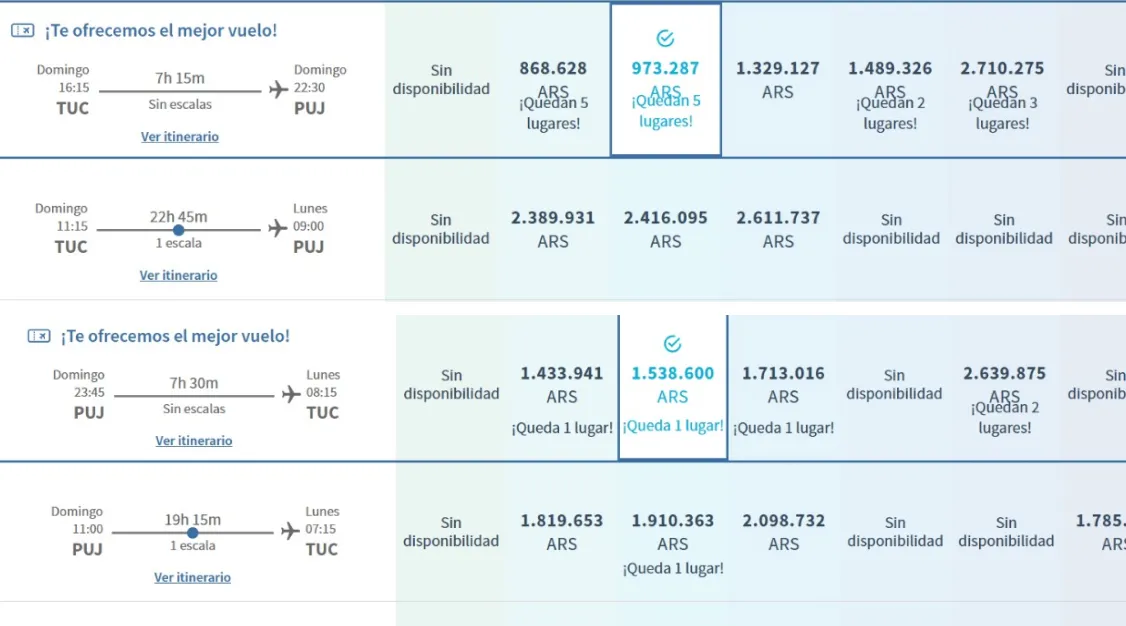The height and width of the screenshot is (626, 1126).
Task: Expand itinerary of the nonstop 7h 15m flight
Action: (x=179, y=136)
